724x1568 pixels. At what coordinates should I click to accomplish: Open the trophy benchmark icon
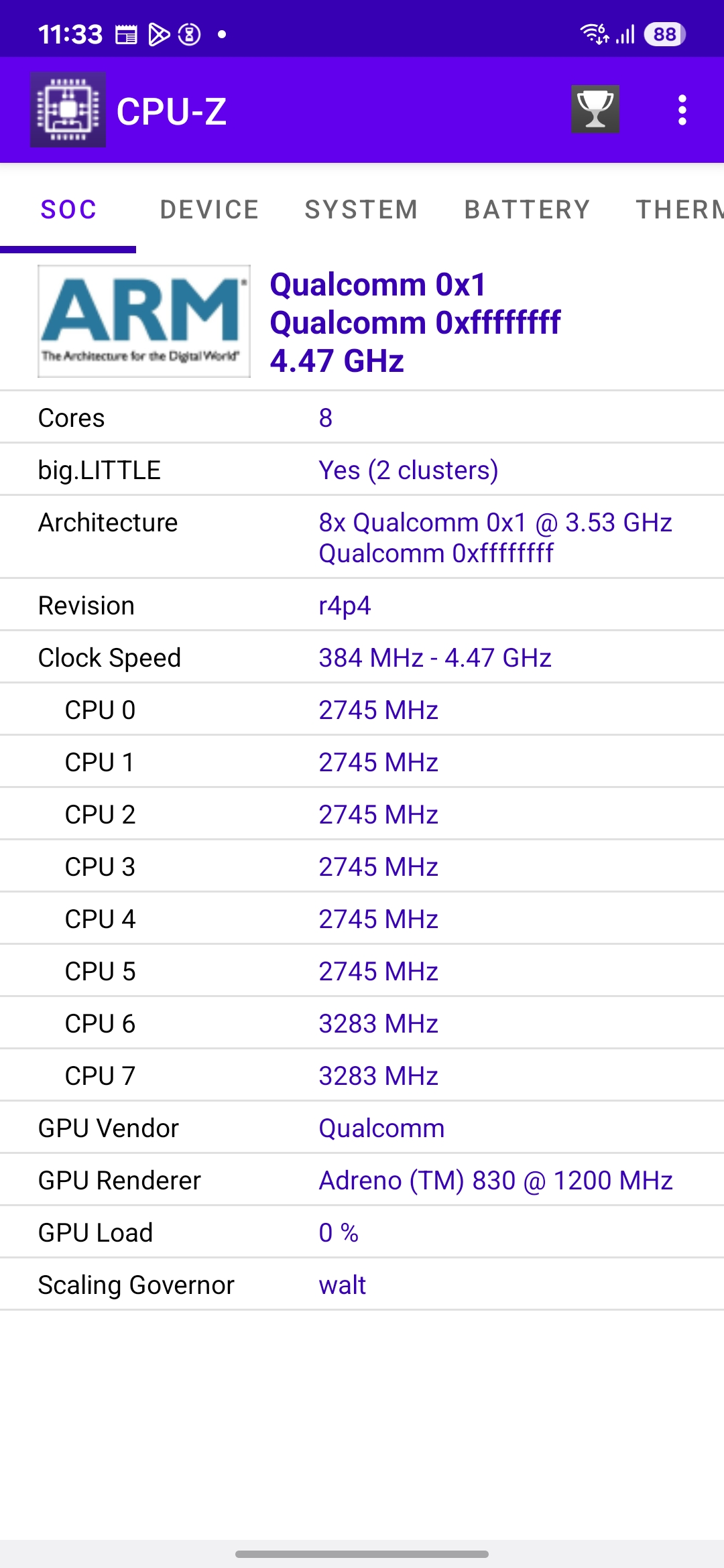tap(595, 109)
